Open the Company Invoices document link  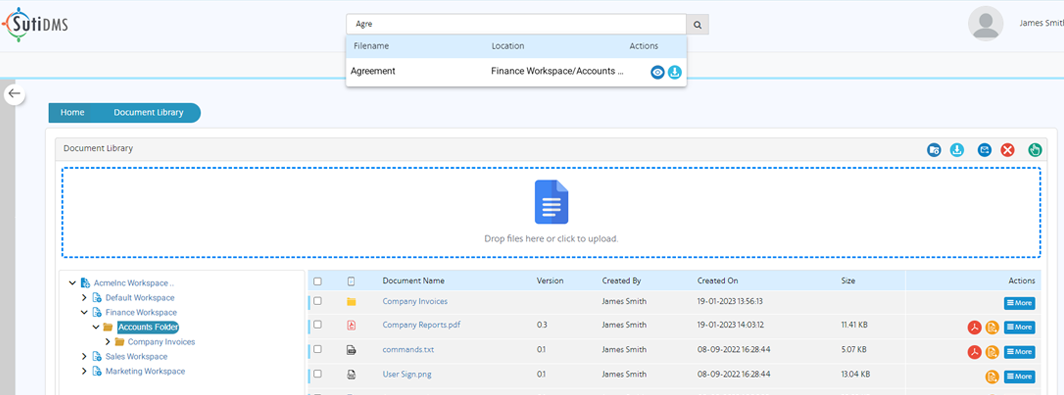[x=415, y=301]
